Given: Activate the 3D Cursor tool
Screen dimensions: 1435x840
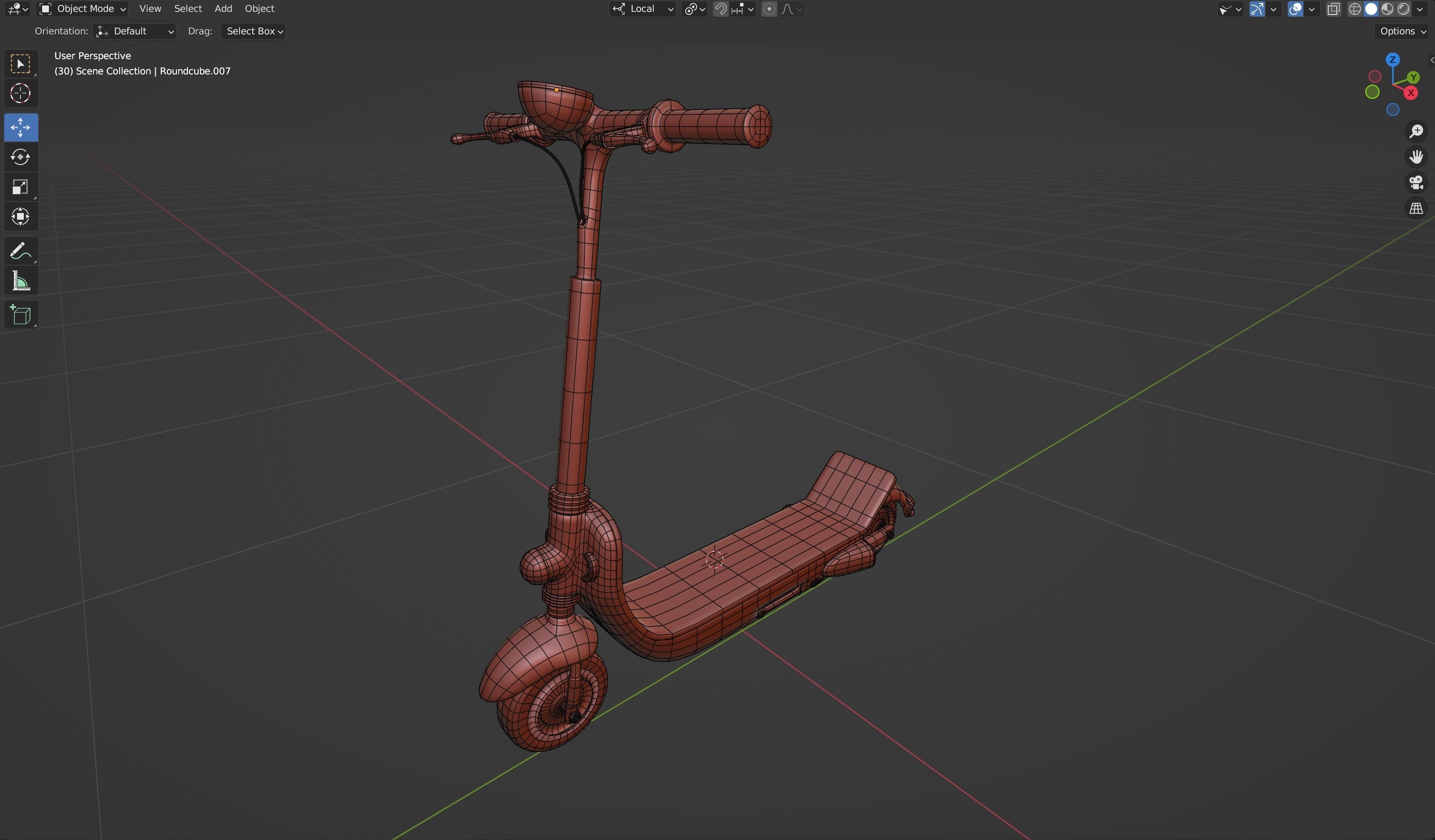Looking at the screenshot, I should (x=20, y=94).
